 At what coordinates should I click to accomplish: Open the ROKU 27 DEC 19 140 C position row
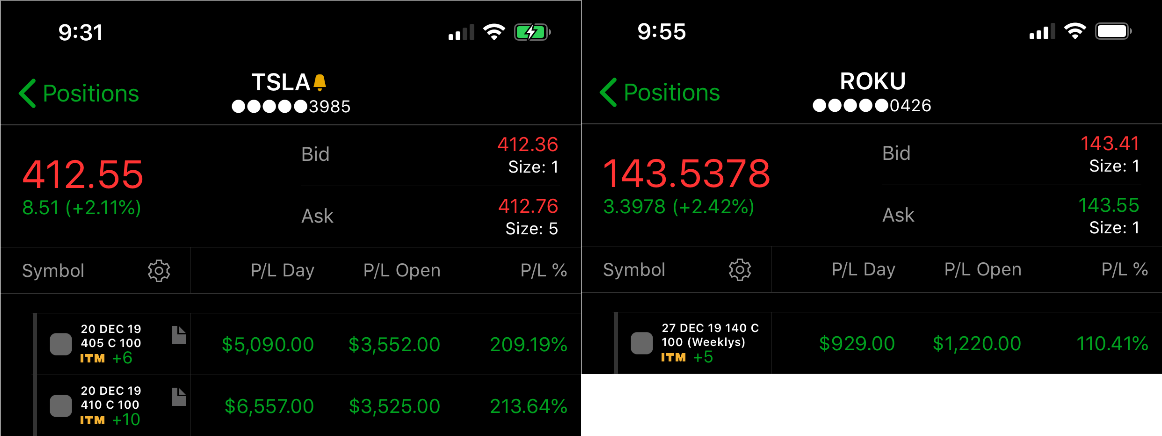(x=872, y=343)
